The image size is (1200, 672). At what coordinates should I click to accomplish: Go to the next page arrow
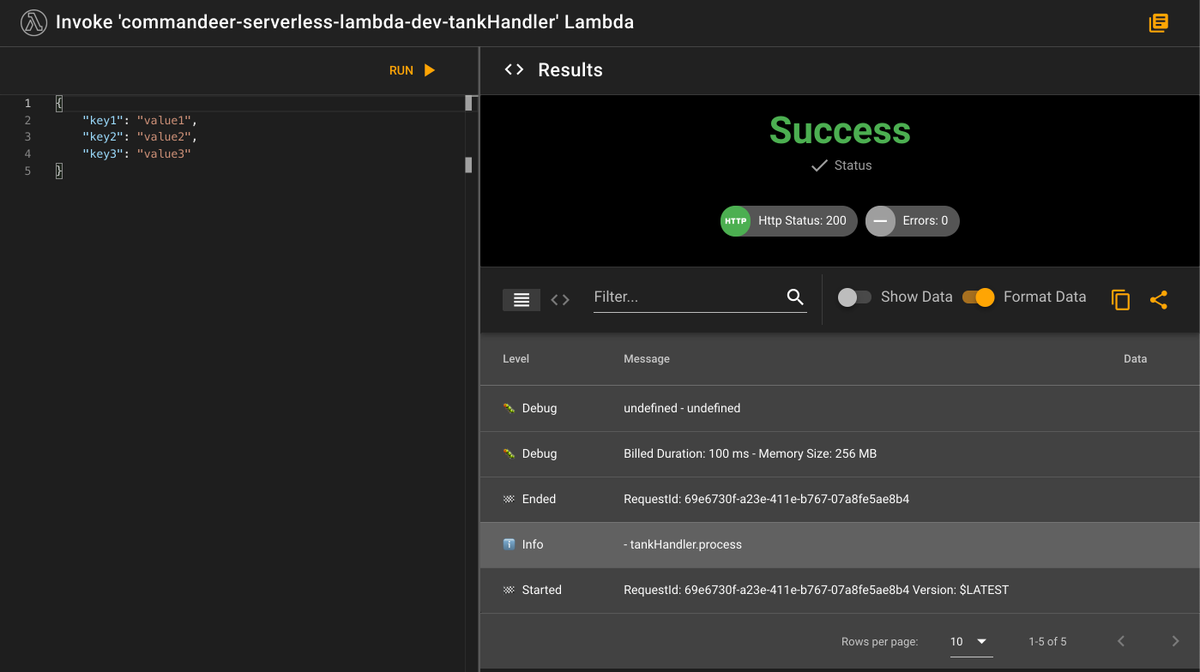(x=1175, y=641)
